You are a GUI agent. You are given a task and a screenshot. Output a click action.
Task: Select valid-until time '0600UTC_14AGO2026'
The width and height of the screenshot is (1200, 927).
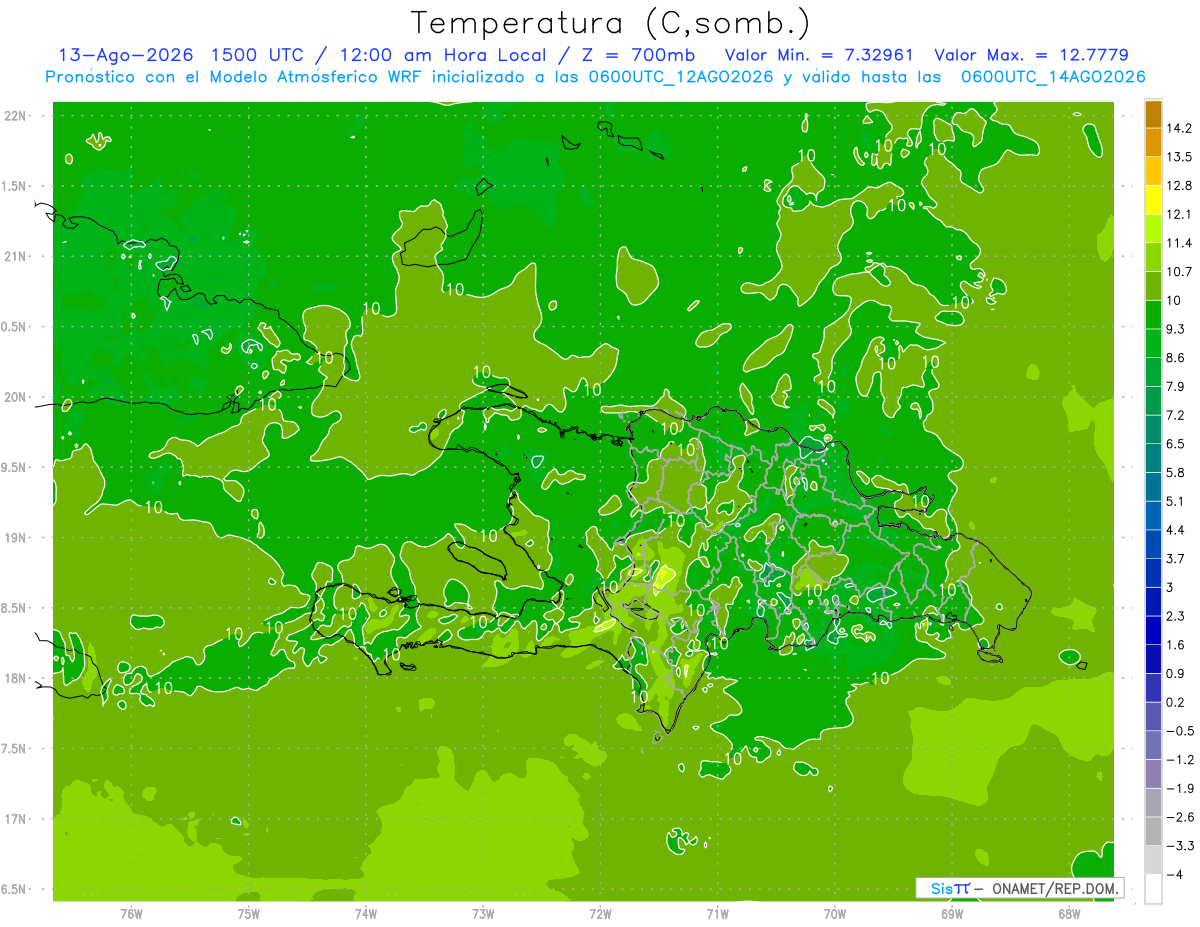click(1052, 77)
